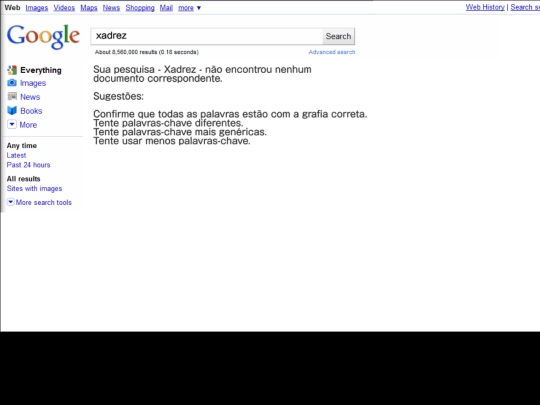Click the 'Any time' heading

coord(22,146)
